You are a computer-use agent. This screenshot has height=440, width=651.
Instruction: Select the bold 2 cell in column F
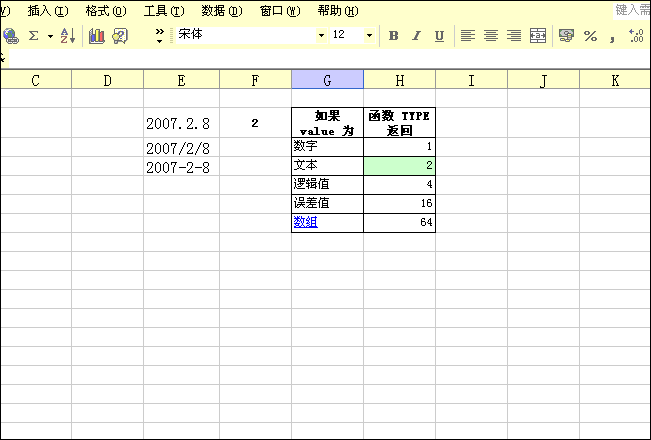(255, 123)
